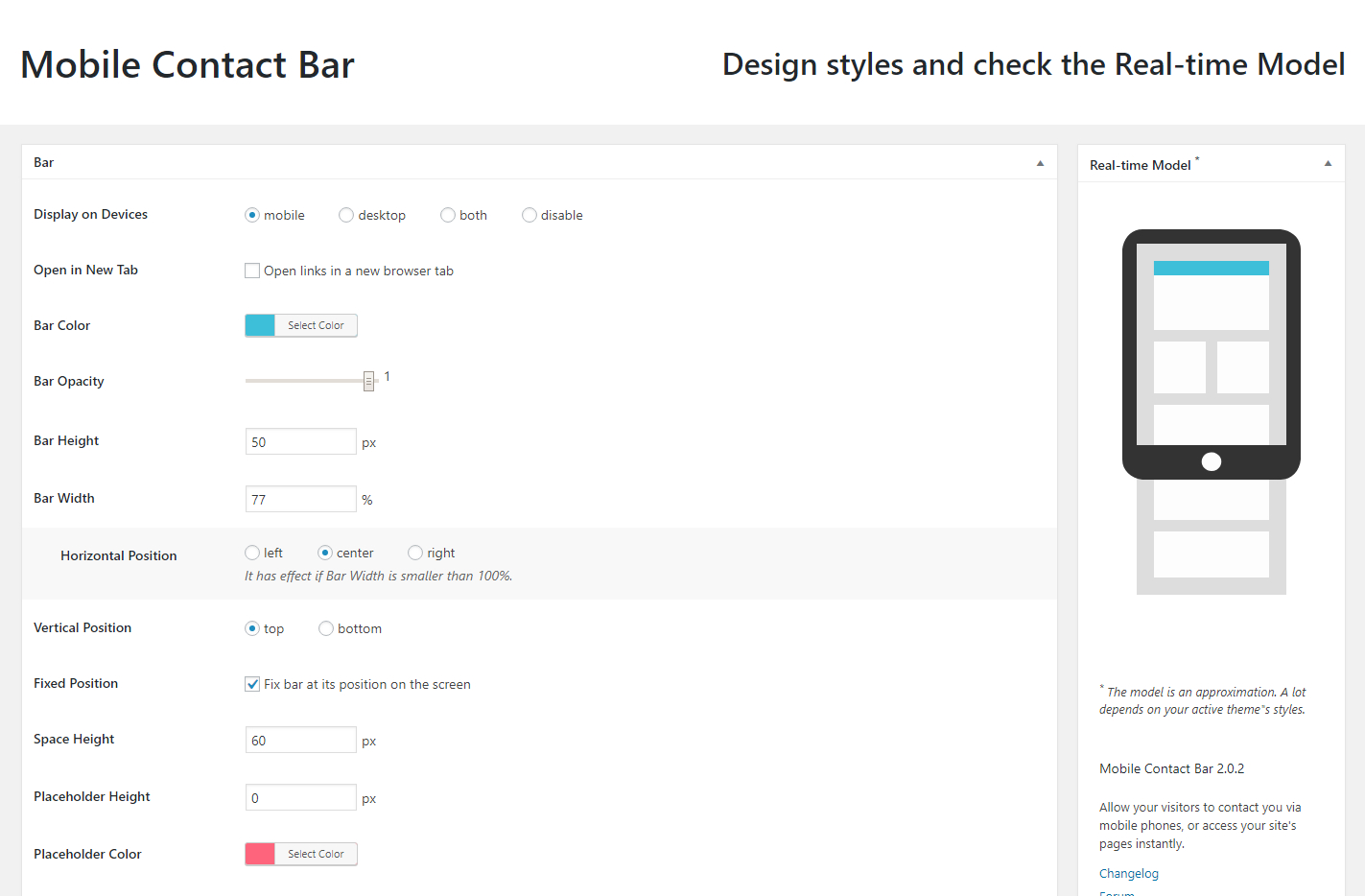Screen dimensions: 1365x896
Task: Select the desktop display option
Action: click(x=346, y=215)
